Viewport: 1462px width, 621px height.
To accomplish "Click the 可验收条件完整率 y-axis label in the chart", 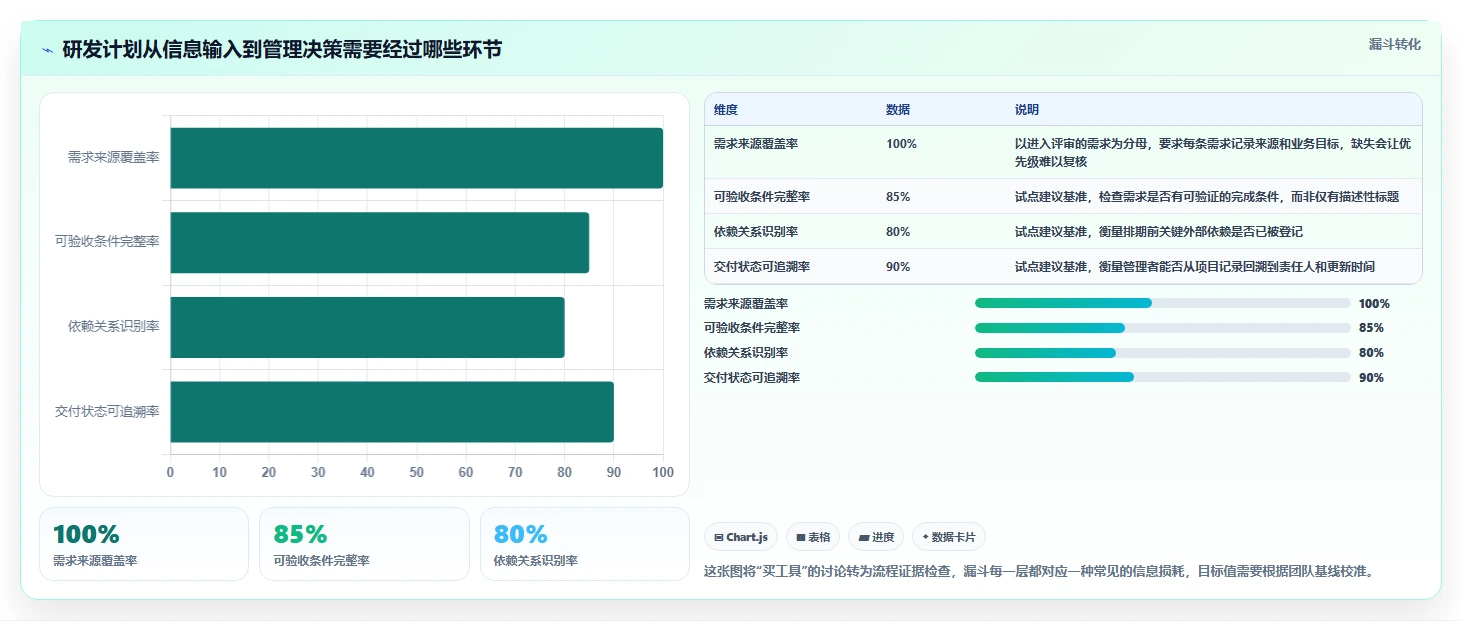I will (108, 242).
